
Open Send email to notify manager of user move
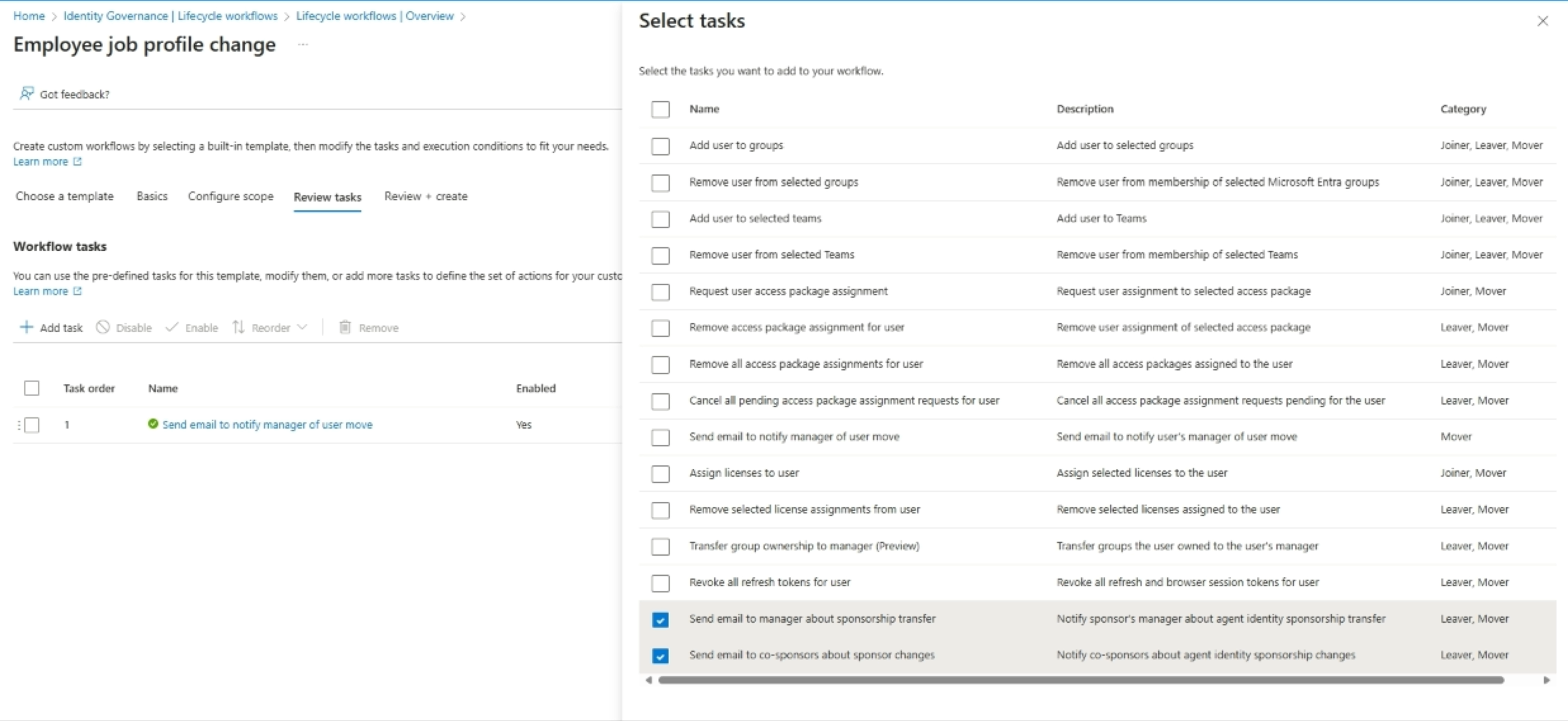(269, 425)
